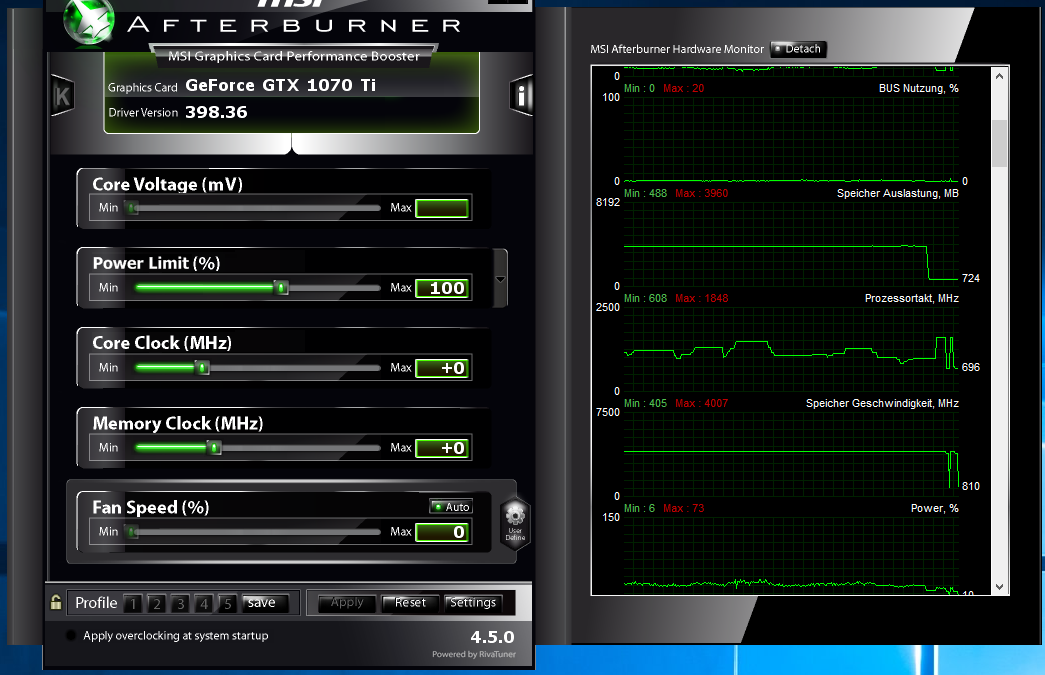
Task: Click the MSI Afterburner Hardware Monitor title
Action: [x=676, y=49]
